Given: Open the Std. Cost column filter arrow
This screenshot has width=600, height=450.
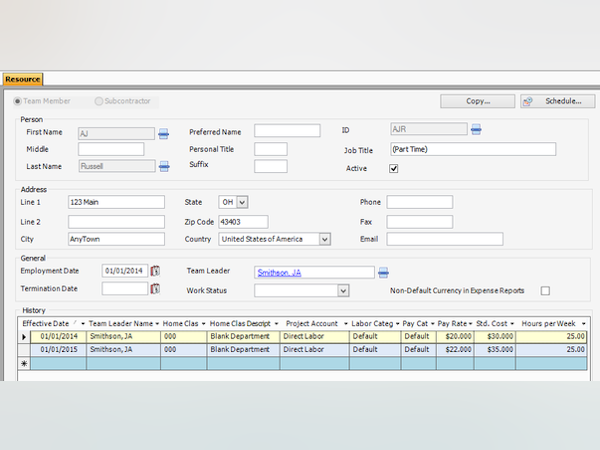Looking at the screenshot, I should [512, 324].
